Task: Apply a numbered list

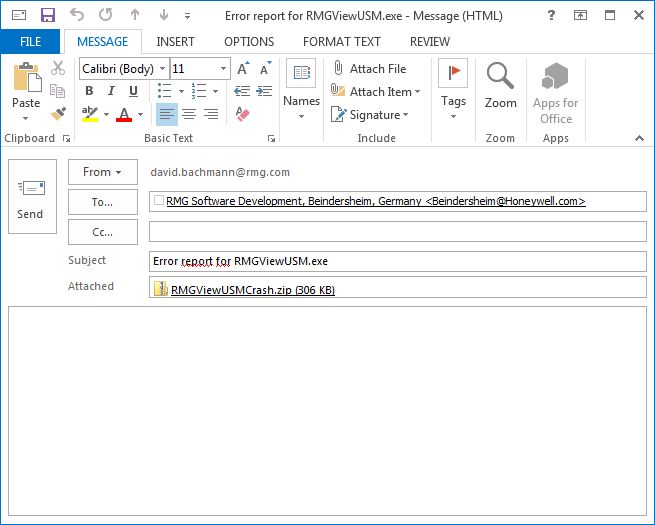Action: pyautogui.click(x=199, y=91)
